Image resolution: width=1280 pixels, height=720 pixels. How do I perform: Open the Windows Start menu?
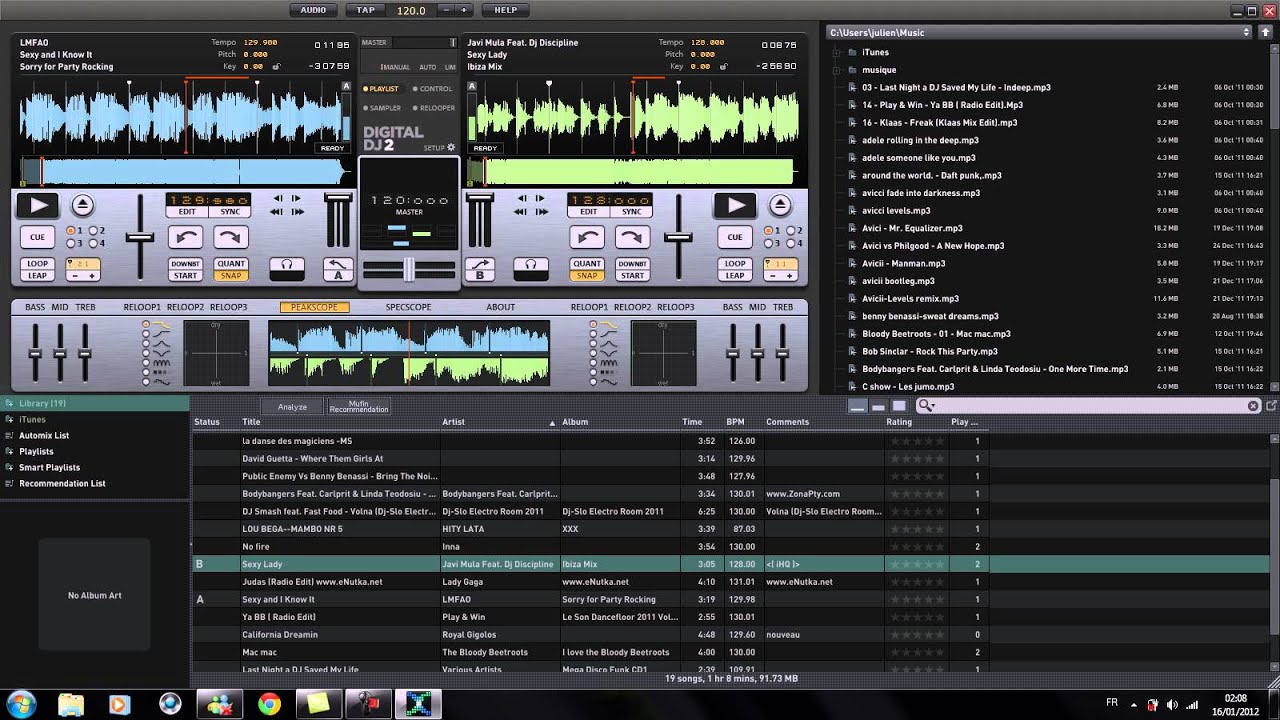coord(21,703)
